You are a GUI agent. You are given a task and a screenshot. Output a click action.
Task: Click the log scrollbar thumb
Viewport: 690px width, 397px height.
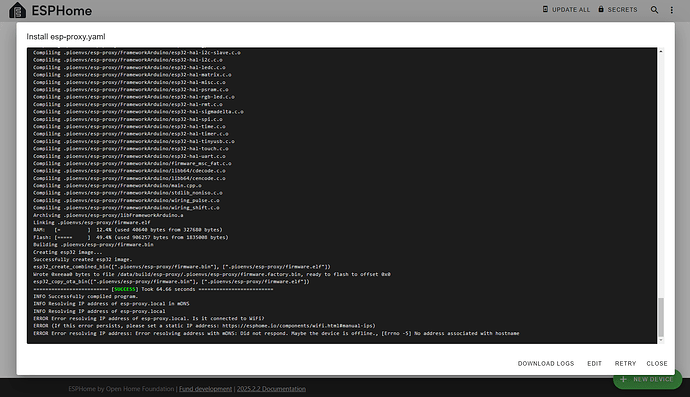point(661,317)
